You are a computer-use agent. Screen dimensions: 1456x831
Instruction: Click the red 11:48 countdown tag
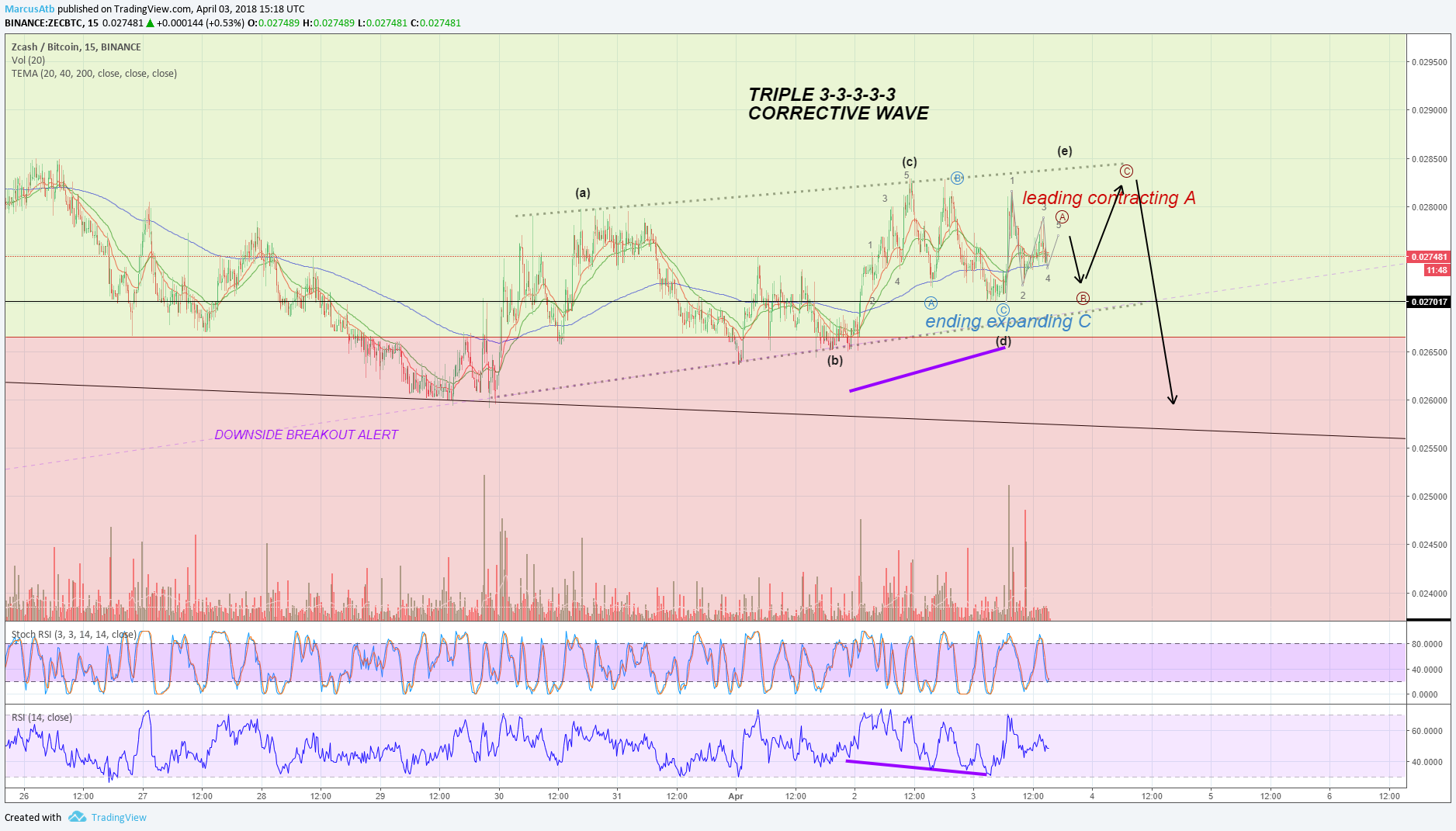point(1437,270)
